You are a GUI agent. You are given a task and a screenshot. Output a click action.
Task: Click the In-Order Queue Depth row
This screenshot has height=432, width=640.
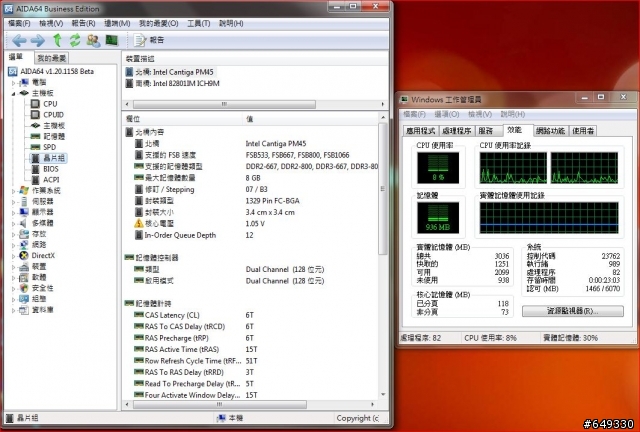(x=251, y=235)
